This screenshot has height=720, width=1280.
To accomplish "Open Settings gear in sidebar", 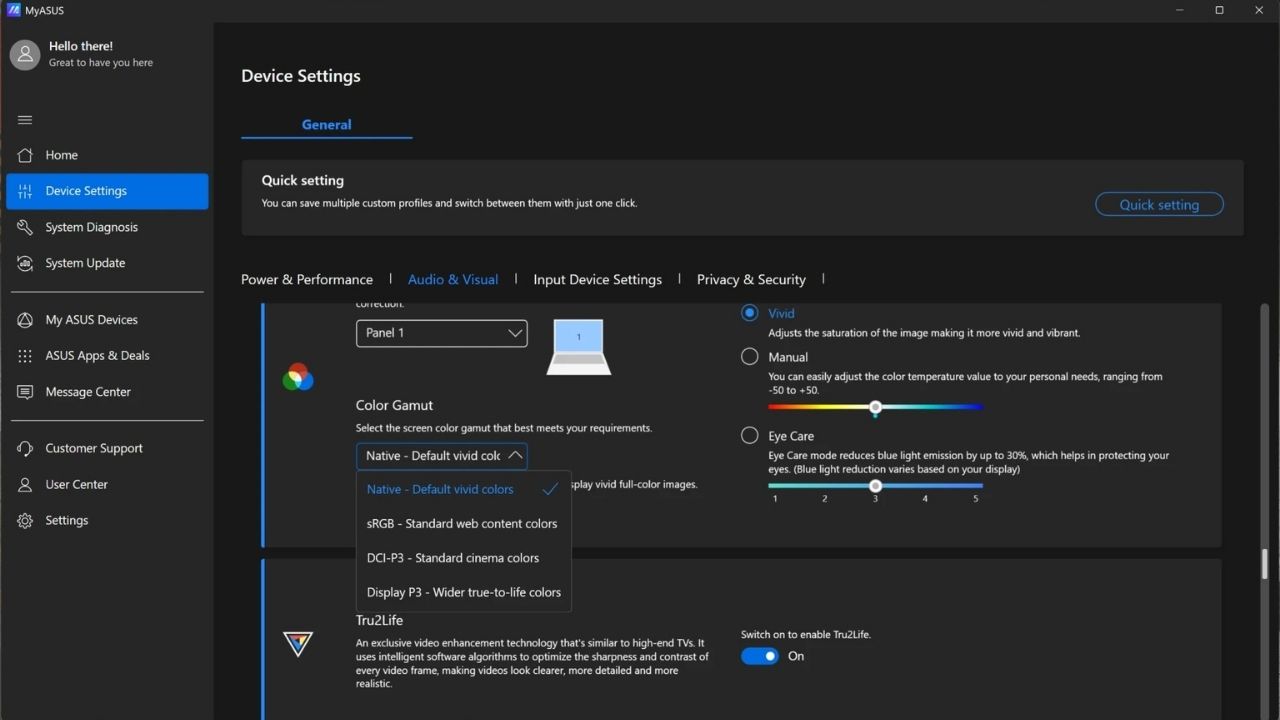I will [x=26, y=520].
